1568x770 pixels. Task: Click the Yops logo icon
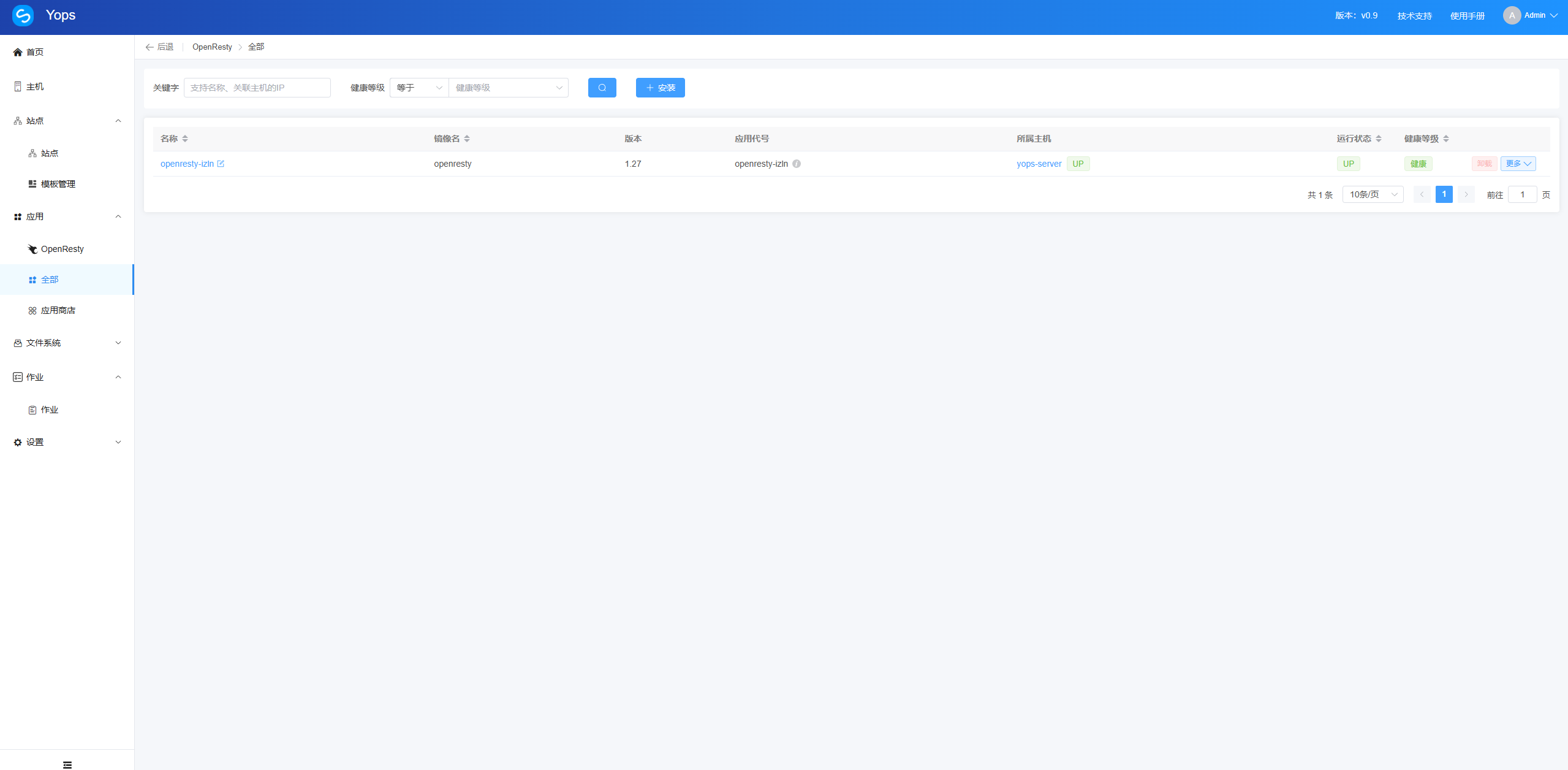pyautogui.click(x=23, y=15)
